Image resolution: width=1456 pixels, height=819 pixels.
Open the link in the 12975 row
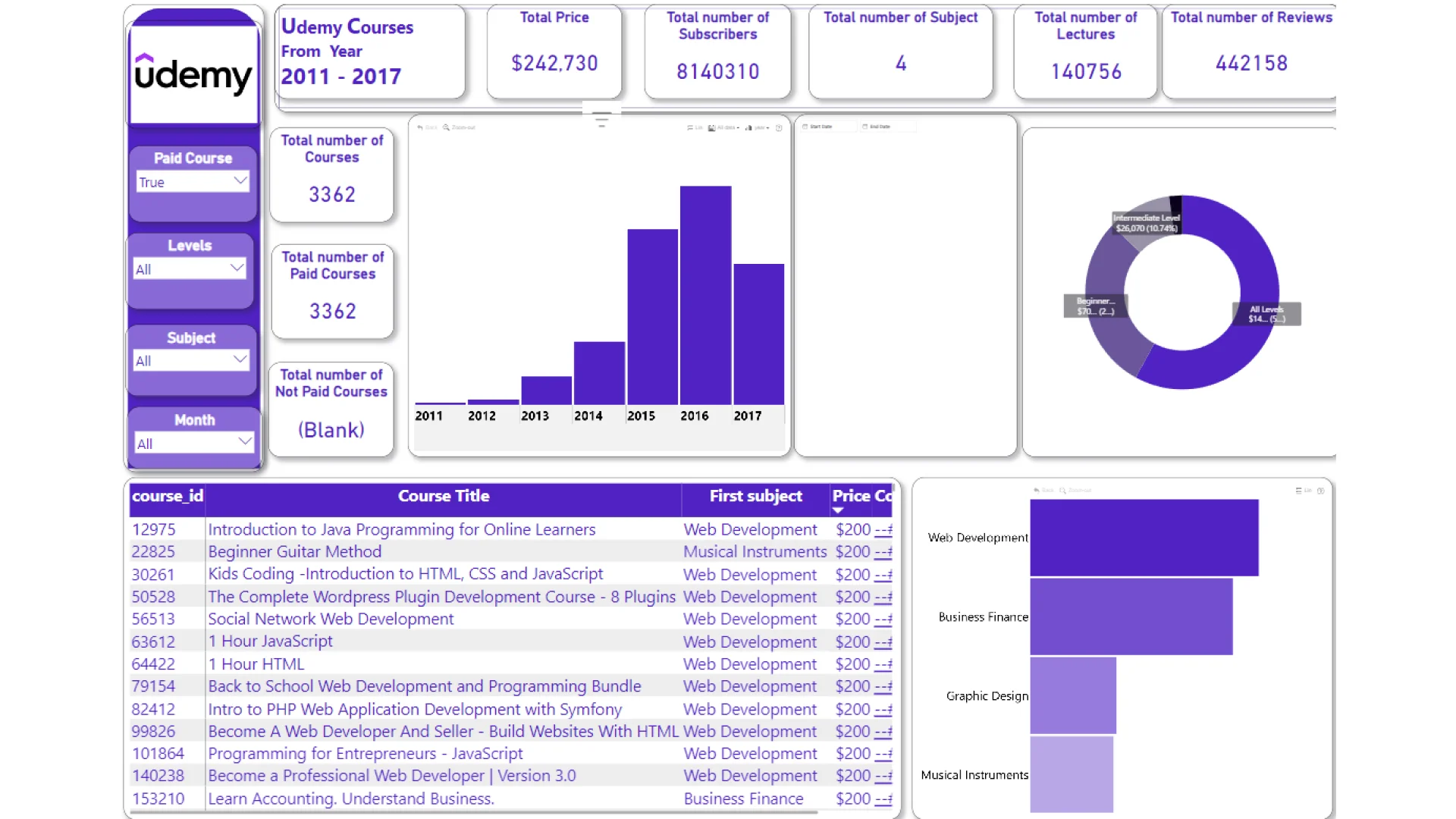pos(883,530)
